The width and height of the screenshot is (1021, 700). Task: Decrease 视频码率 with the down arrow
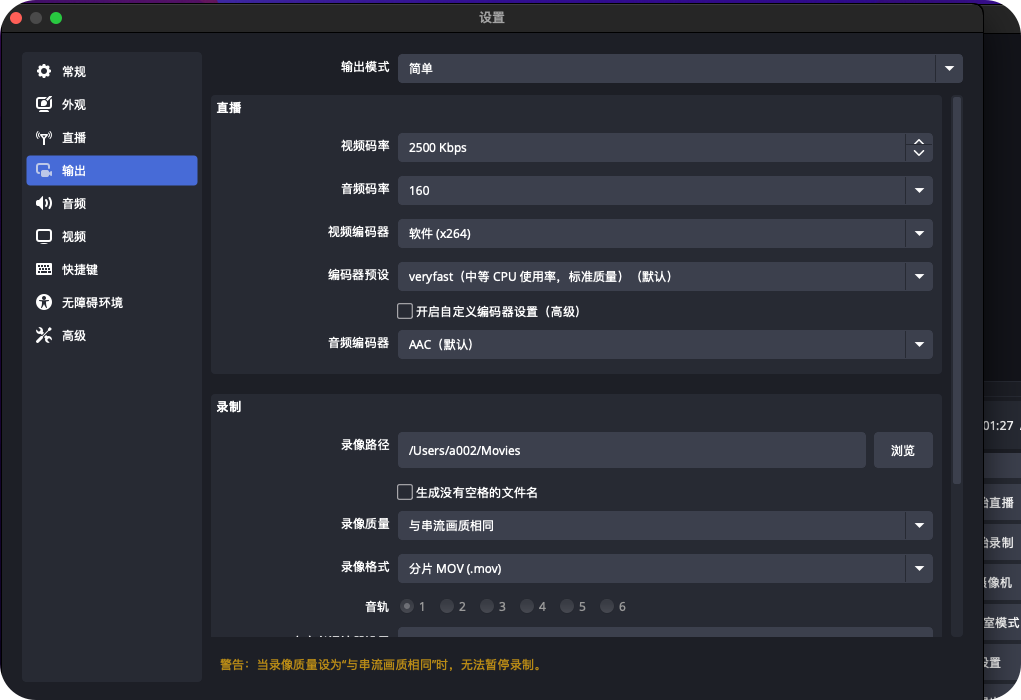point(919,154)
